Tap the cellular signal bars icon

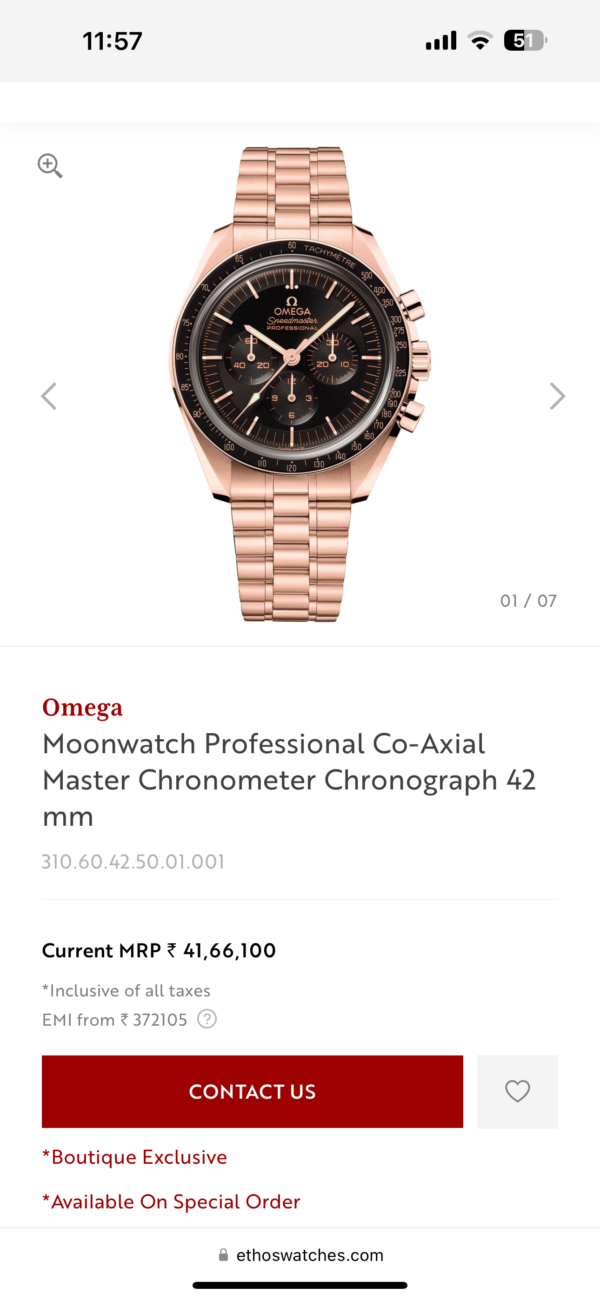click(x=440, y=40)
